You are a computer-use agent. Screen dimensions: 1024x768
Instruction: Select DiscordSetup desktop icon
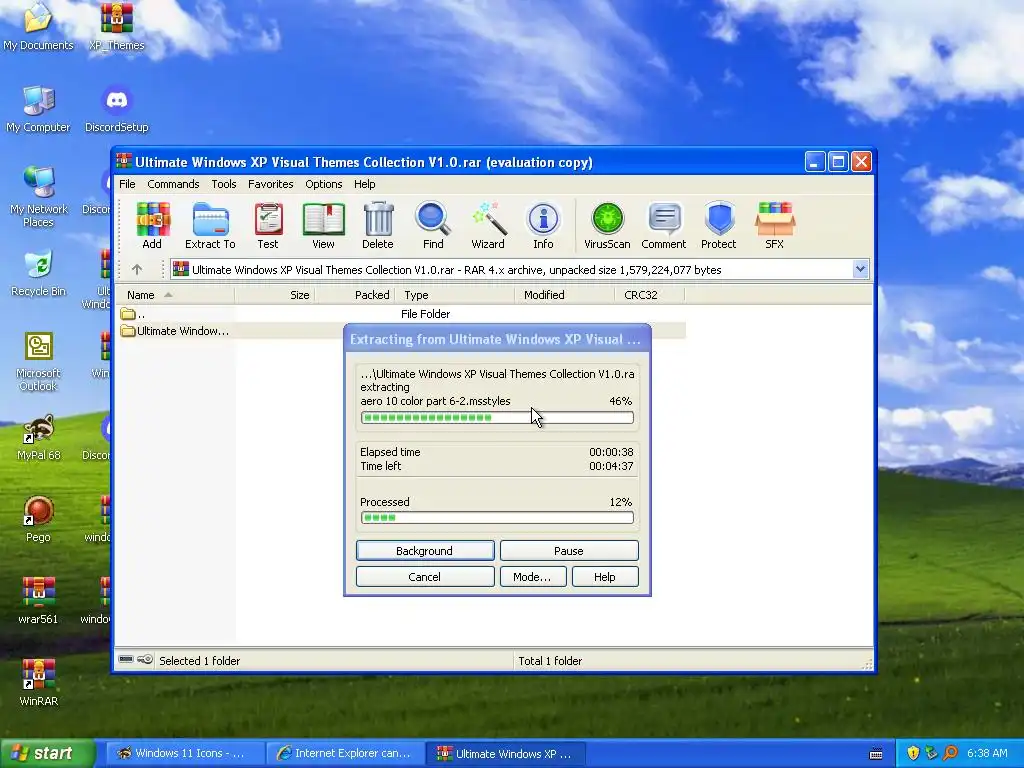[x=117, y=108]
